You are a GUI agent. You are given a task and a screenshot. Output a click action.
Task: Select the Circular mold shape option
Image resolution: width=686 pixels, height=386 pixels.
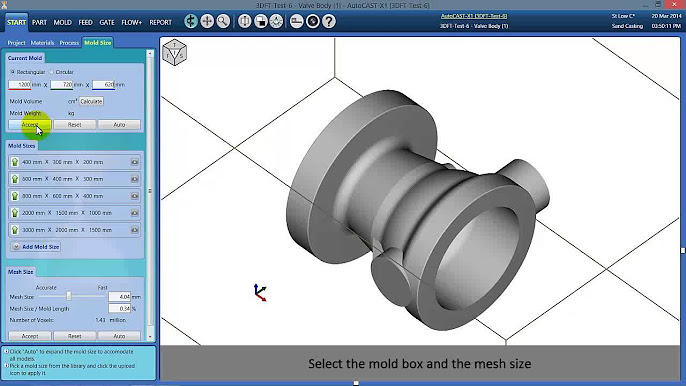tap(51, 72)
